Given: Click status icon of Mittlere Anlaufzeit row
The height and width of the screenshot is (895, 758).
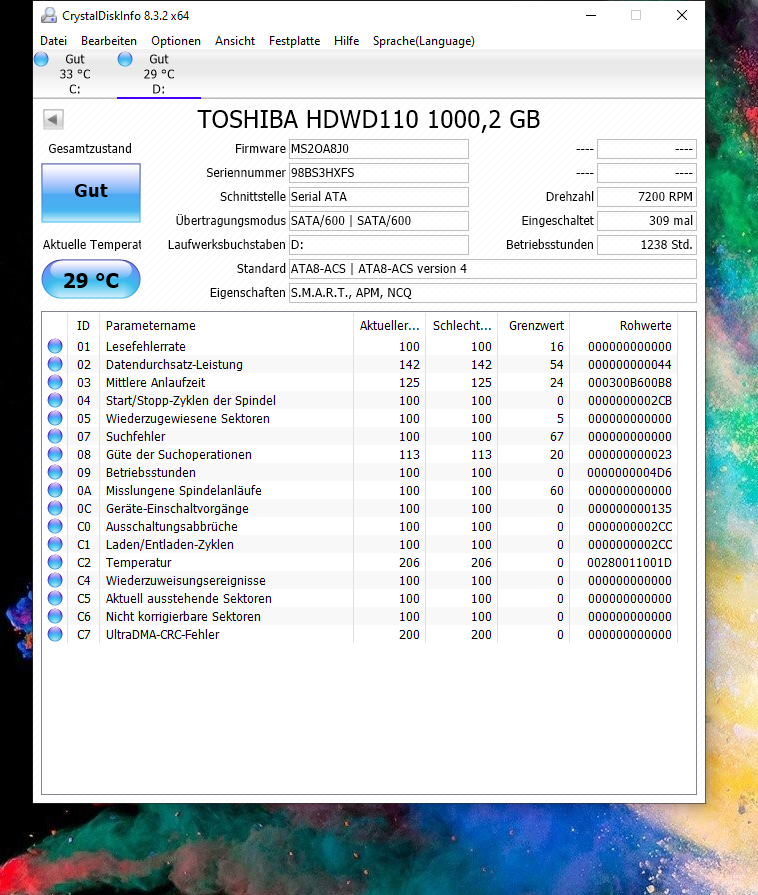Looking at the screenshot, I should [55, 382].
